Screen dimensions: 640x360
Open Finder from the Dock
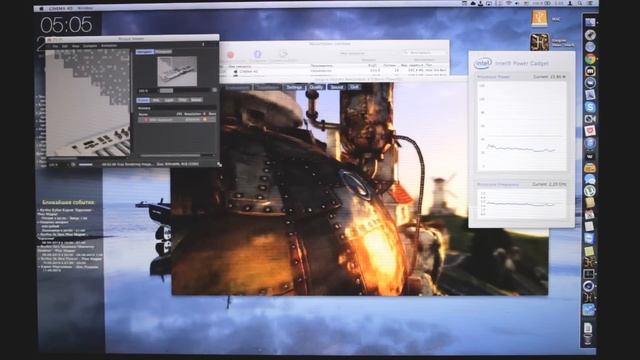pos(590,22)
